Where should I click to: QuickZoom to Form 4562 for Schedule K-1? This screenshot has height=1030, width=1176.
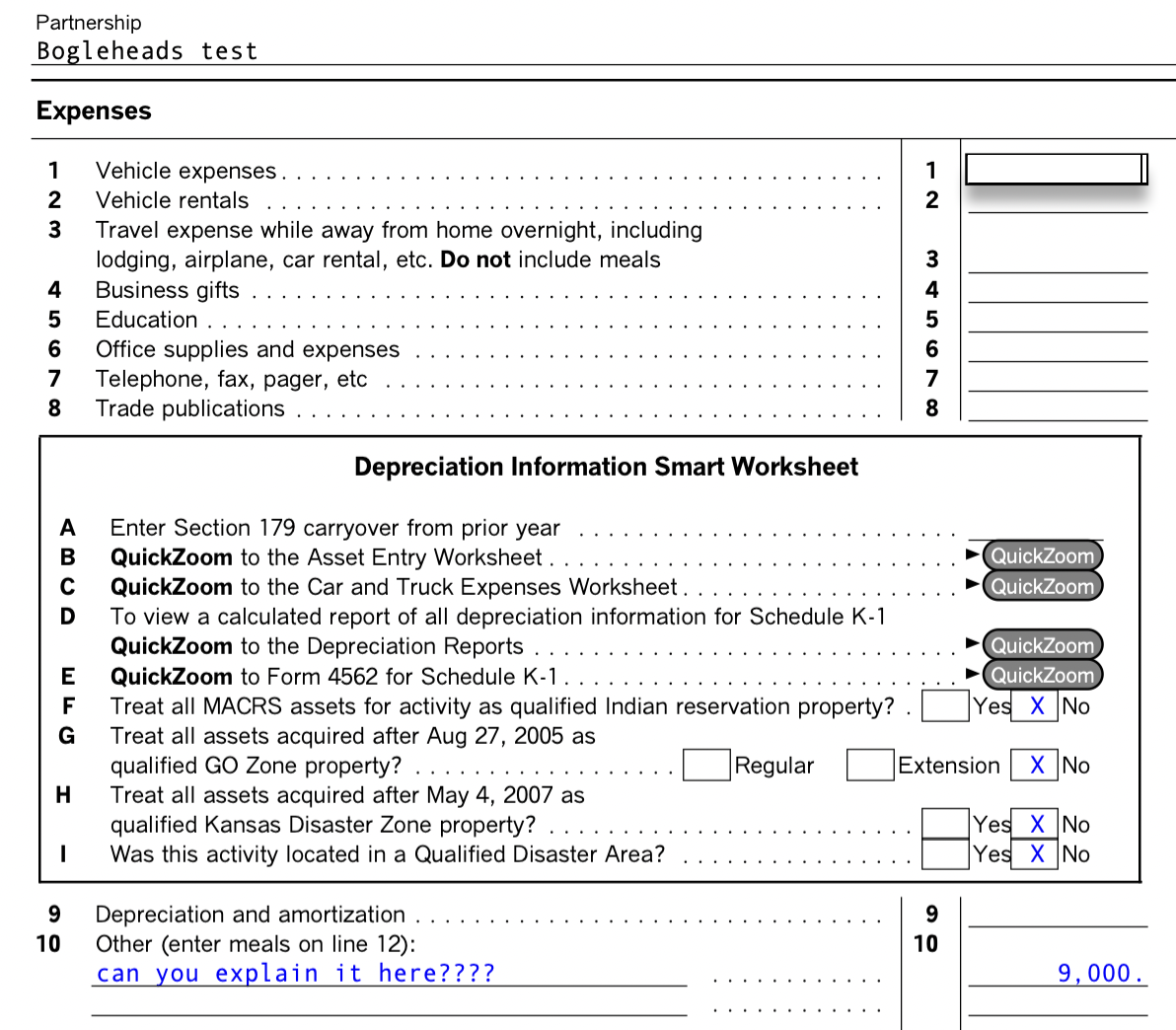pyautogui.click(x=1043, y=676)
